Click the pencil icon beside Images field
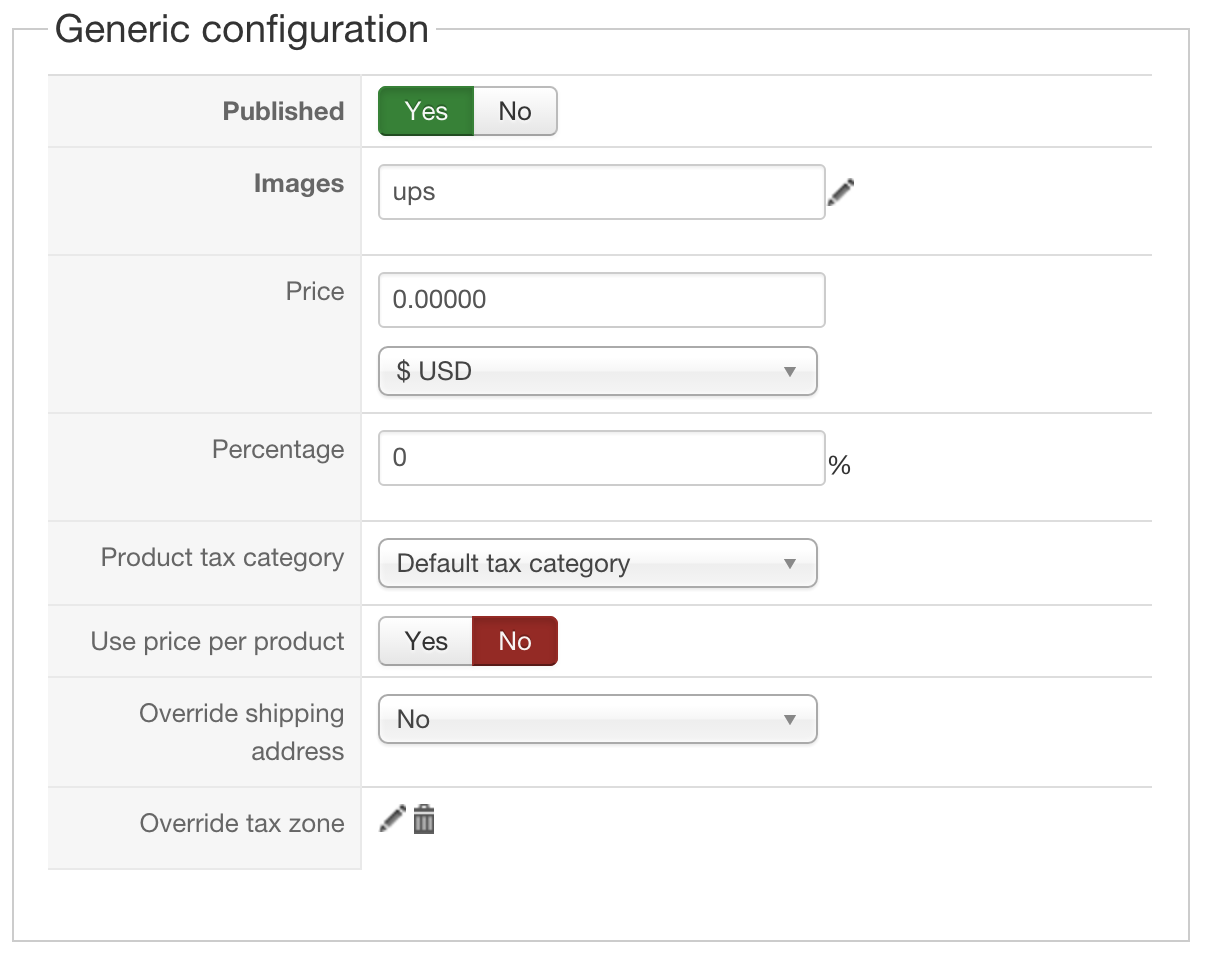This screenshot has height=954, width=1218. tap(841, 192)
